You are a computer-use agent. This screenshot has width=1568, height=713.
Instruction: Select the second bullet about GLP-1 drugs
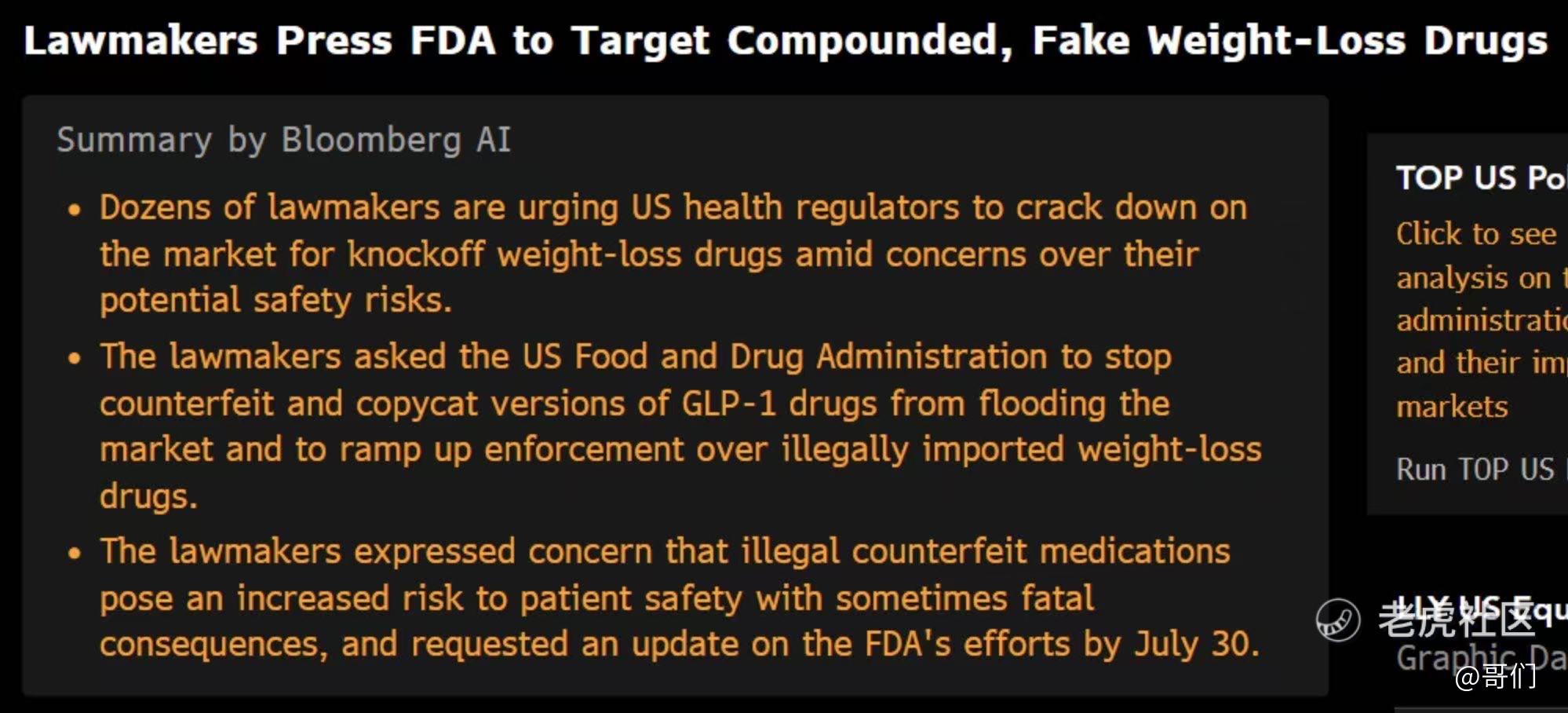click(680, 426)
